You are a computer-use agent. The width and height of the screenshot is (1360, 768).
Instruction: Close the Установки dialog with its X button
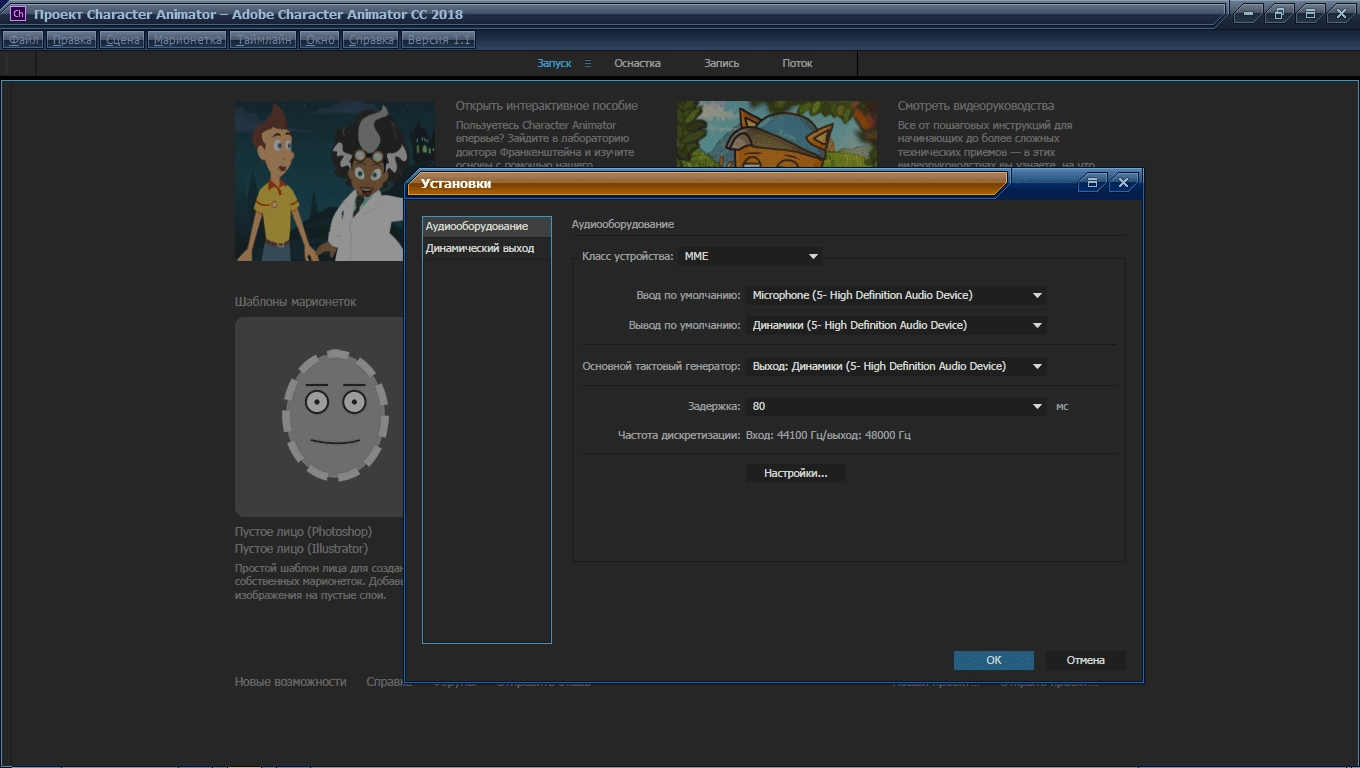(x=1123, y=183)
